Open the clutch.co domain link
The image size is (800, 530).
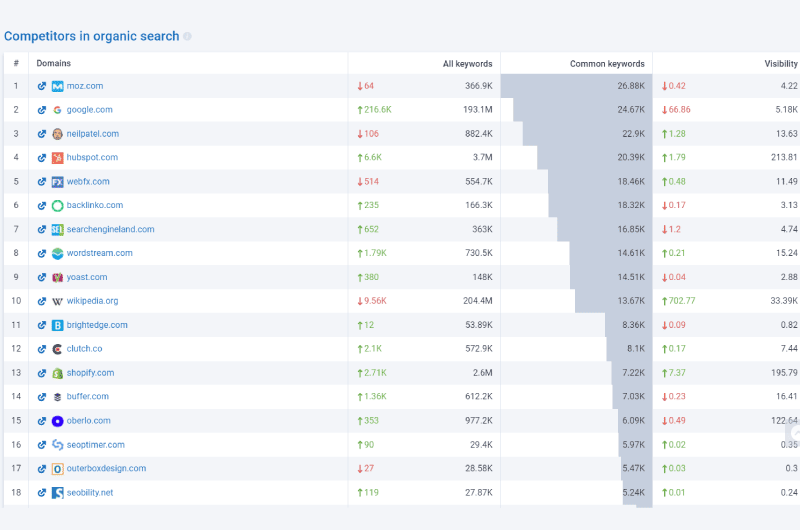tap(84, 349)
